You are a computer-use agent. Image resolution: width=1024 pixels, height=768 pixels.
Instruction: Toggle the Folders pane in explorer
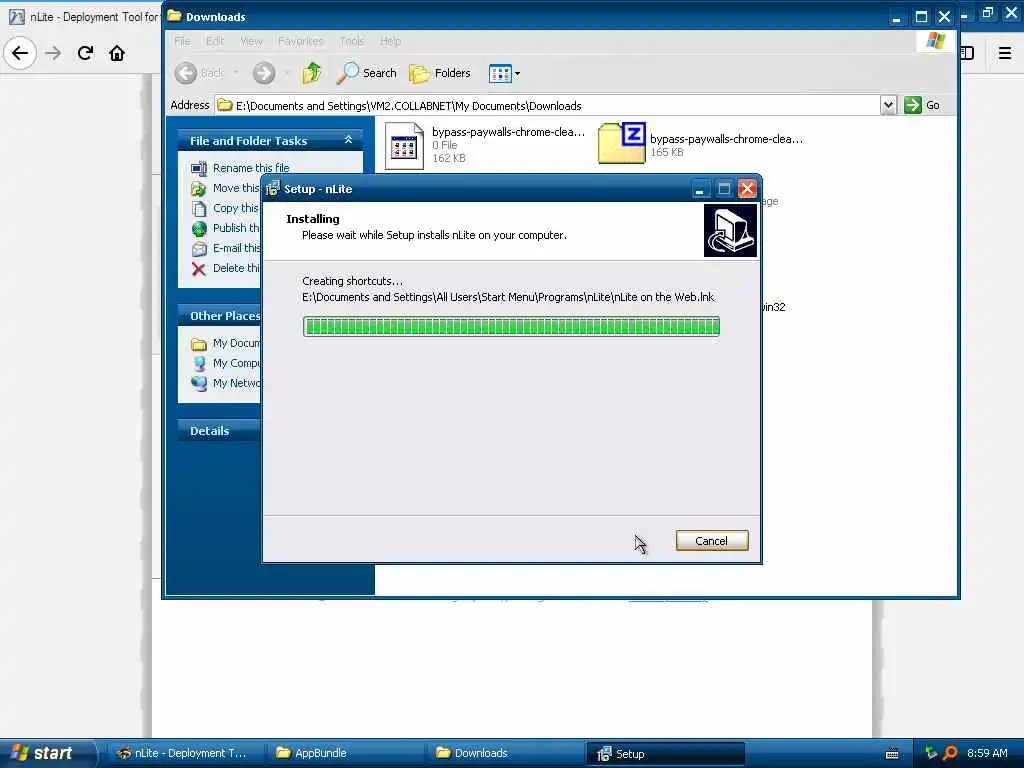(440, 73)
